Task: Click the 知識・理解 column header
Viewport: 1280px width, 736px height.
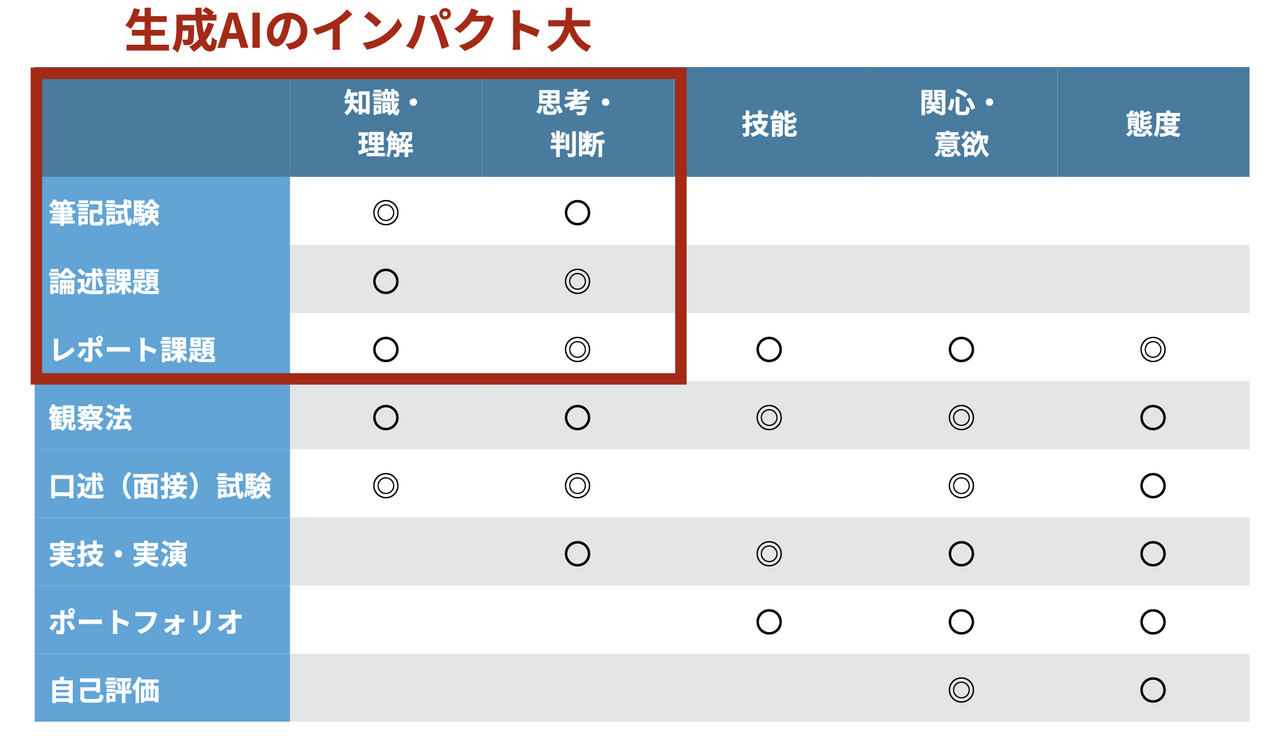Action: tap(385, 123)
